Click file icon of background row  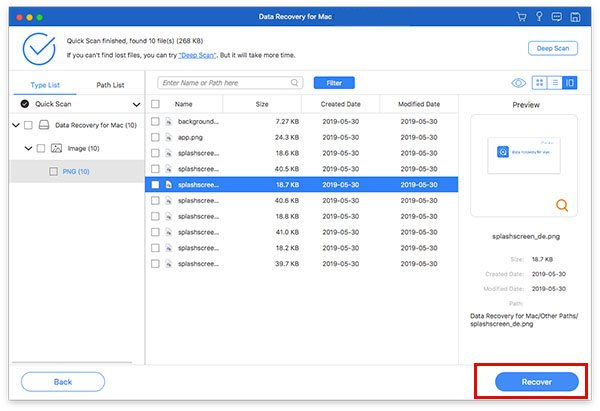[168, 122]
